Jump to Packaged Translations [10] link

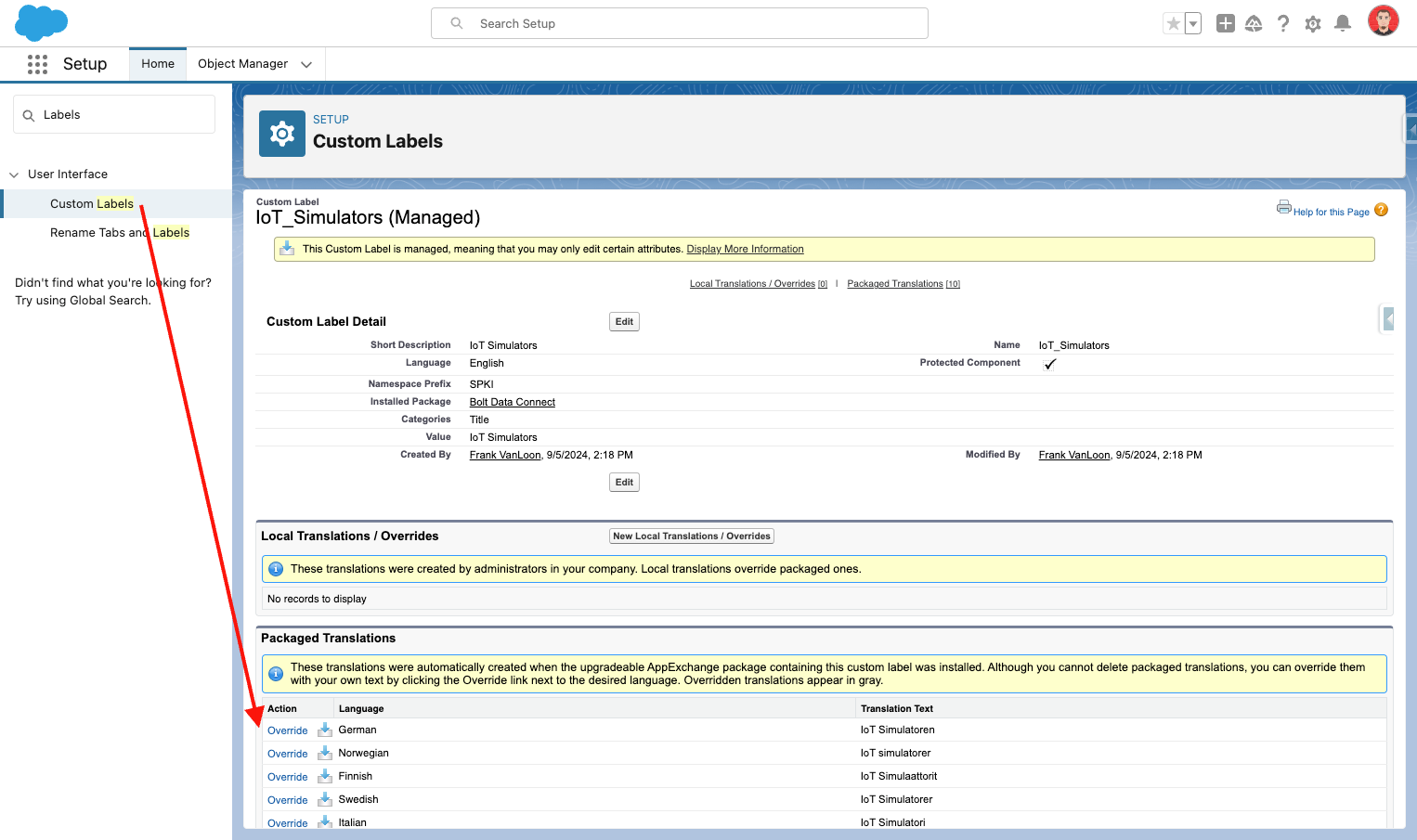click(903, 284)
